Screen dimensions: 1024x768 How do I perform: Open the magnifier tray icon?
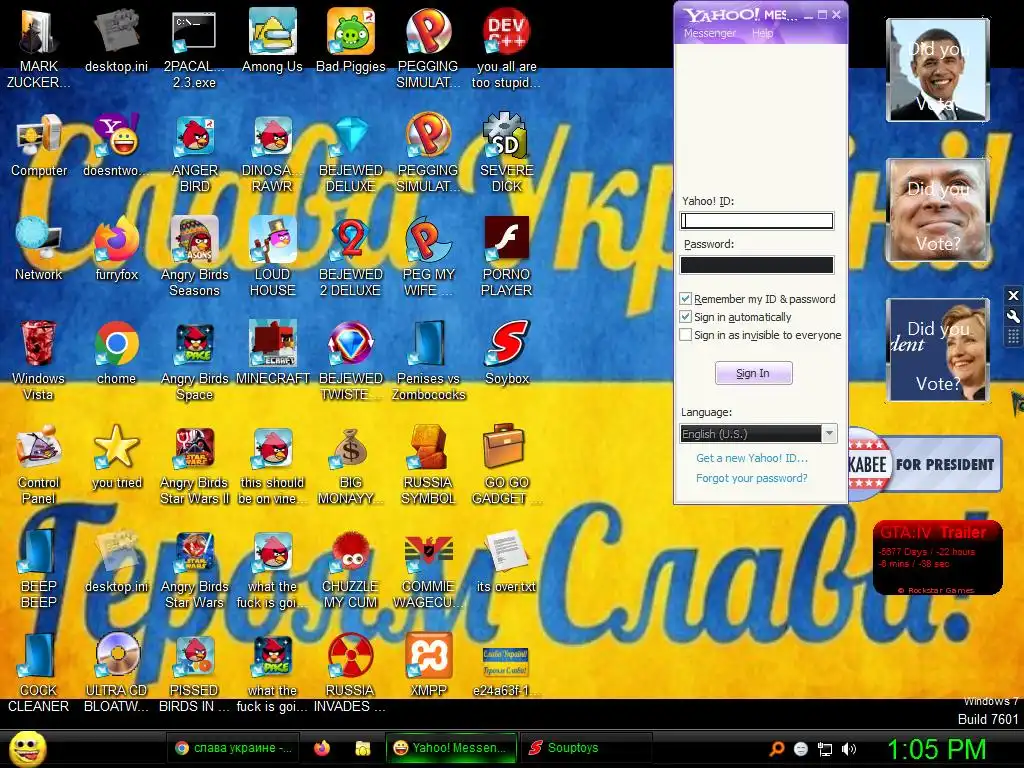tap(776, 749)
